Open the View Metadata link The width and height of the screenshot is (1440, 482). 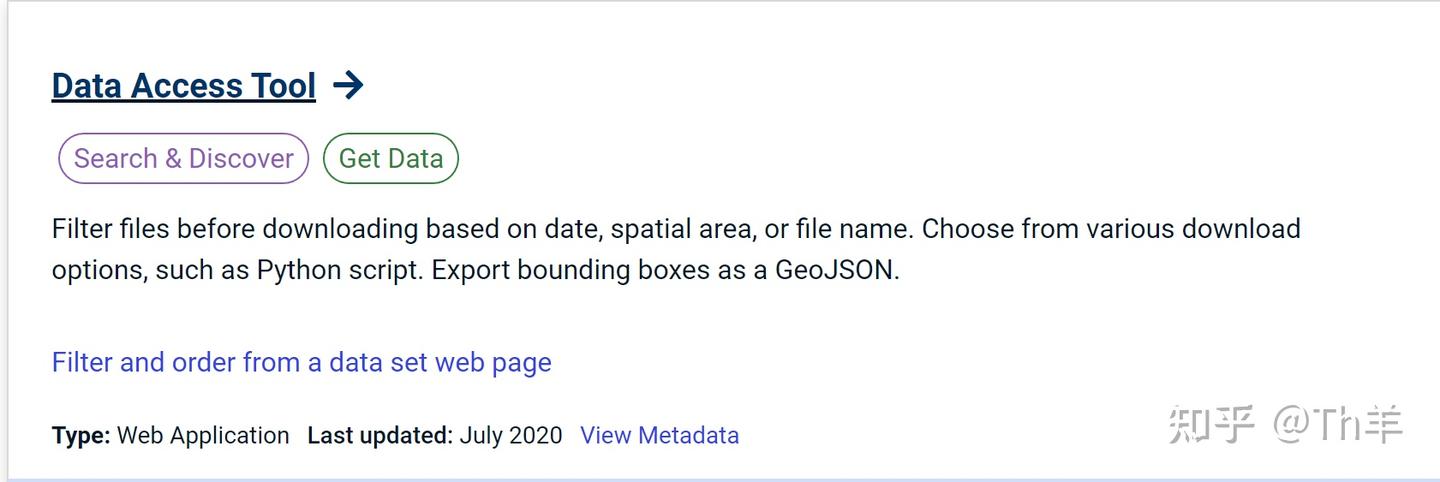tap(659, 436)
